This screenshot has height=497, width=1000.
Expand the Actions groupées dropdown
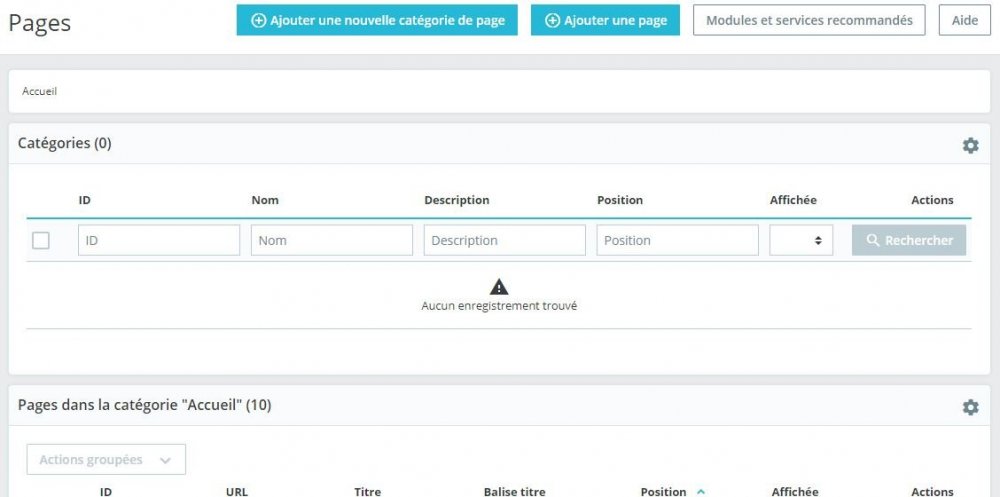[106, 460]
